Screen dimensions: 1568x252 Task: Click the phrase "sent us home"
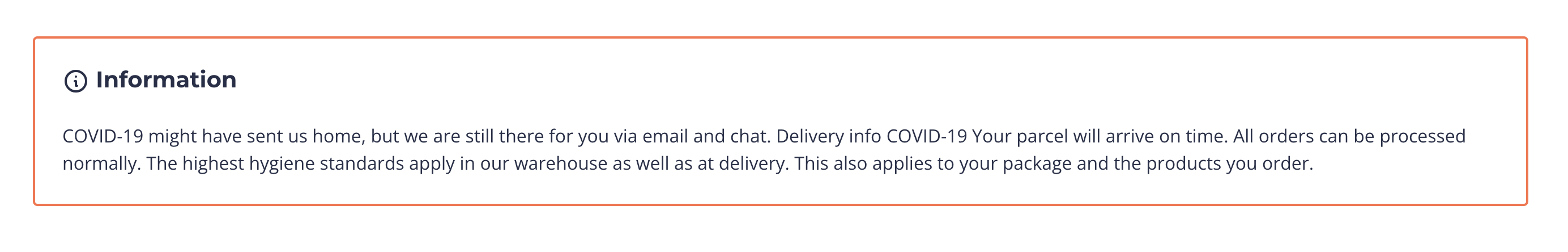(305, 136)
